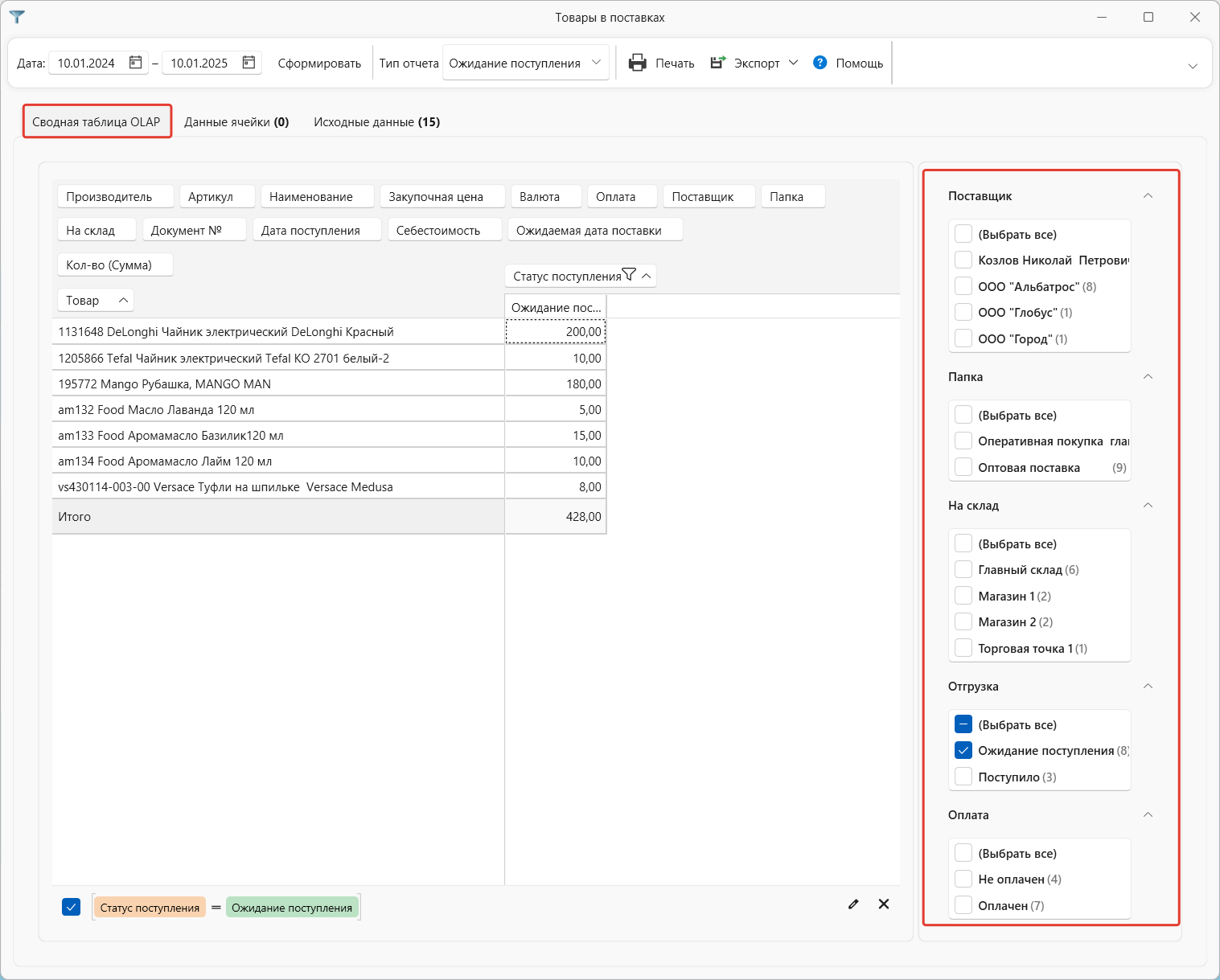The image size is (1220, 980).
Task: Check ООО "Альбатрос" supplier
Action: (963, 286)
